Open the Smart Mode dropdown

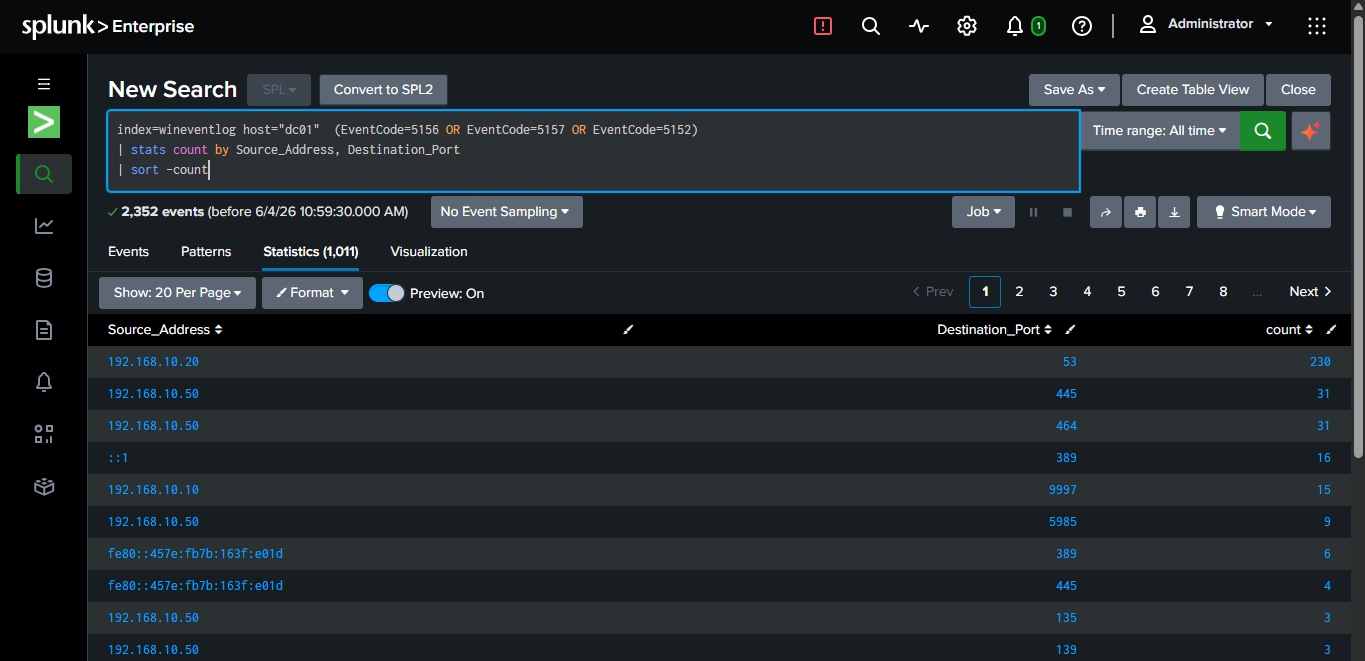pyautogui.click(x=1264, y=212)
